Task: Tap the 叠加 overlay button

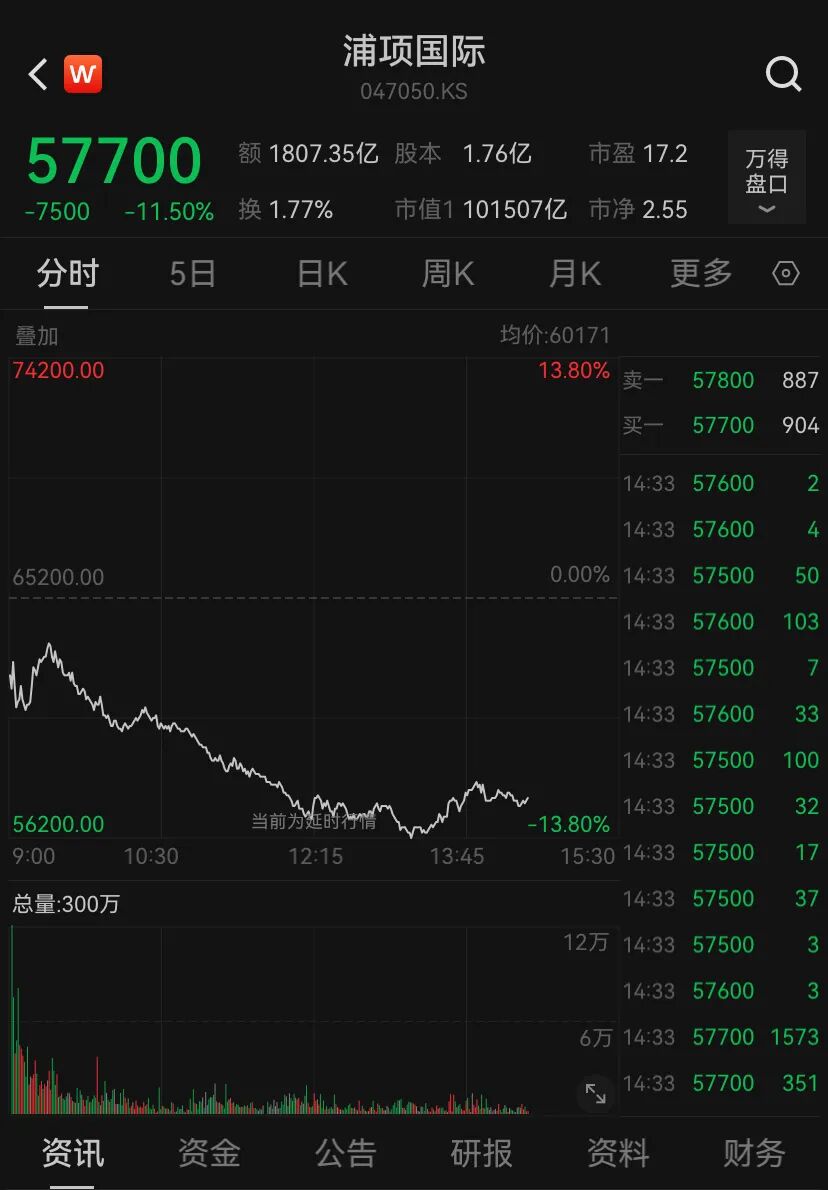Action: point(36,335)
